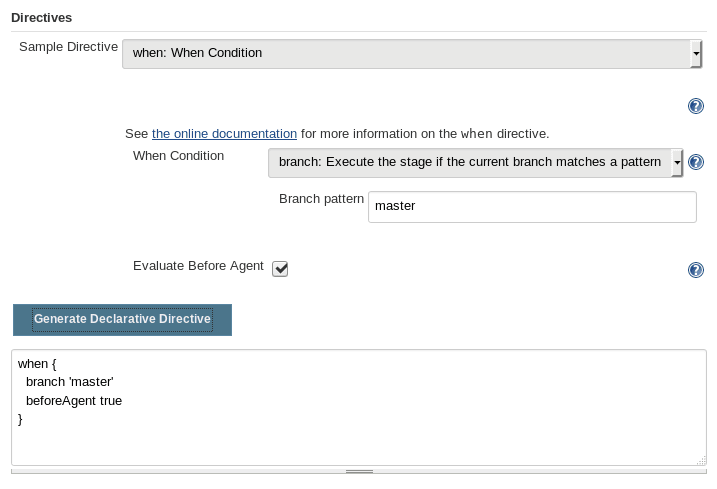Image resolution: width=717 pixels, height=489 pixels.
Task: Click the "branch 'master'" line in the output
Action: click(70, 382)
